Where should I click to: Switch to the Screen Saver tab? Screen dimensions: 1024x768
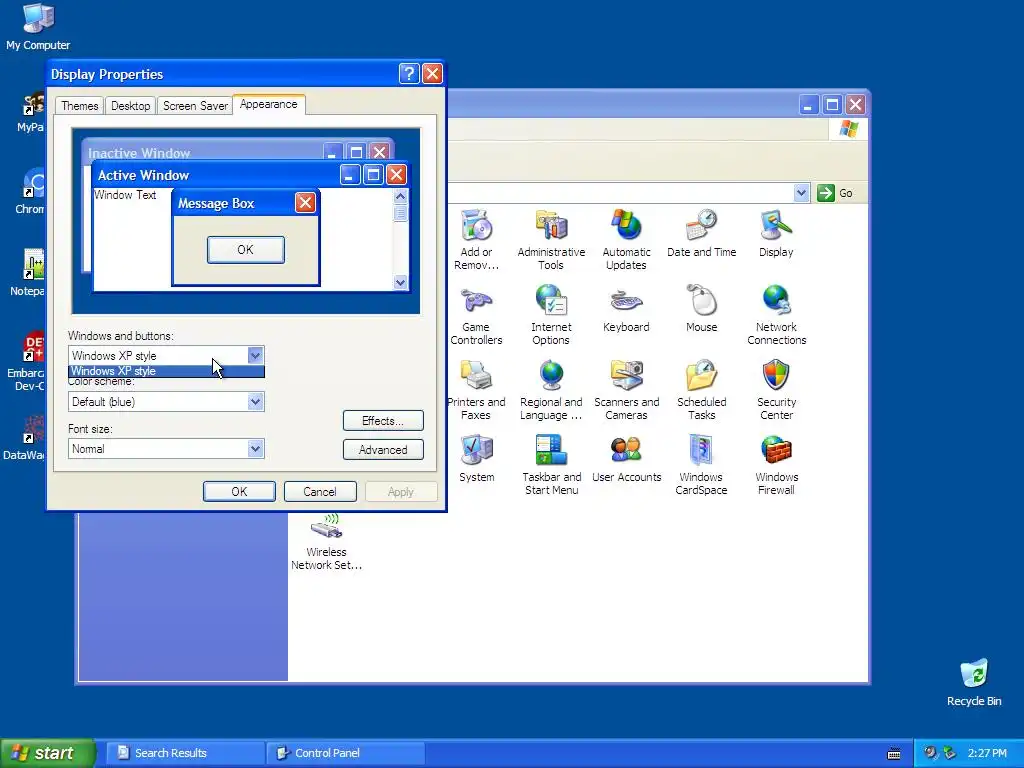click(195, 106)
